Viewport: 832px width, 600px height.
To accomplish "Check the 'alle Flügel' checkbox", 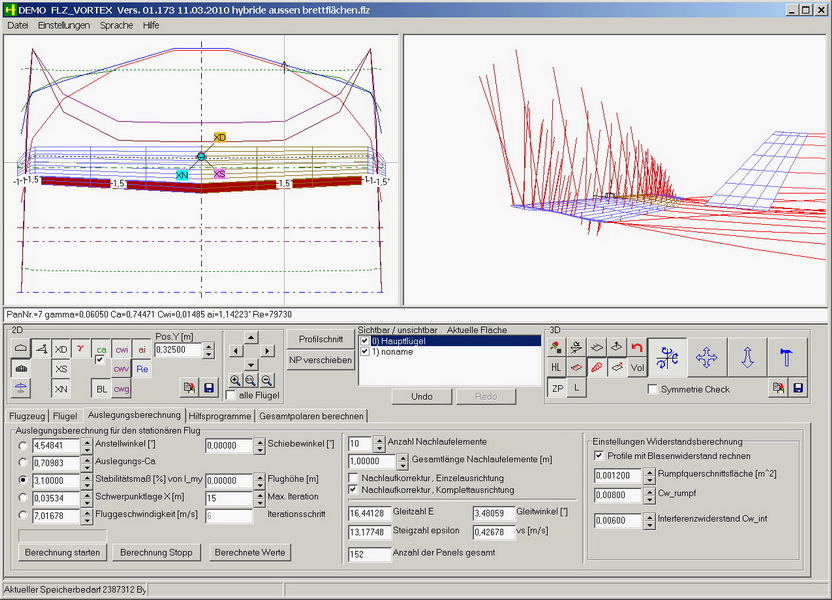I will pyautogui.click(x=232, y=396).
